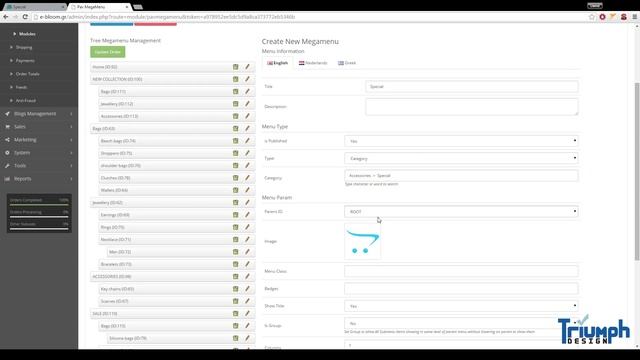
Task: Click clipboard icon on the Shoppers row
Action: pos(236,153)
